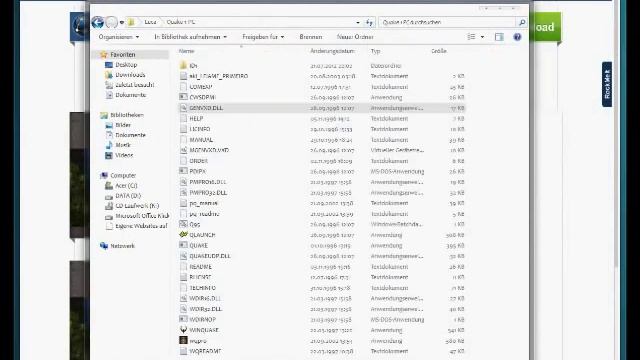
Task: Click the WDIRNOP MS-DOS application icon
Action: point(183,319)
